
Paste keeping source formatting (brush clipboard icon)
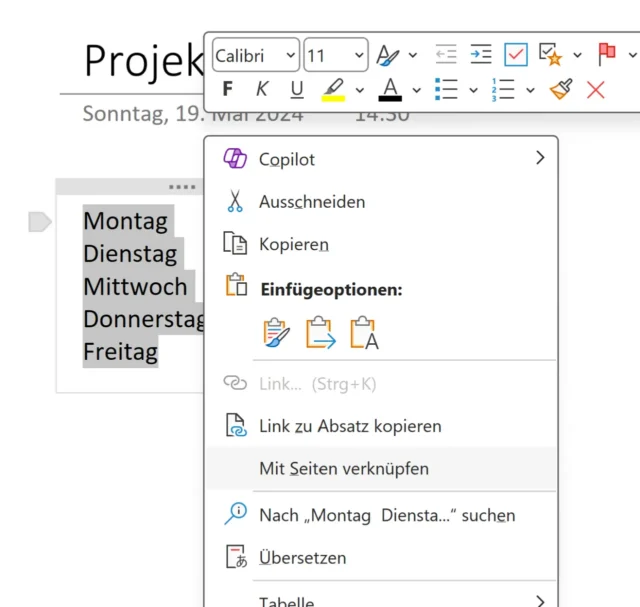point(274,333)
